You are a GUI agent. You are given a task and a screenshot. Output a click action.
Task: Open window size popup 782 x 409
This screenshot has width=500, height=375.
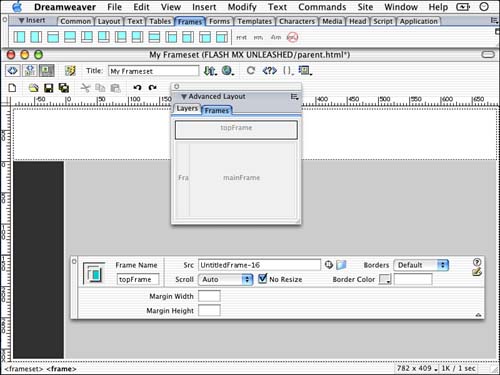[417, 368]
